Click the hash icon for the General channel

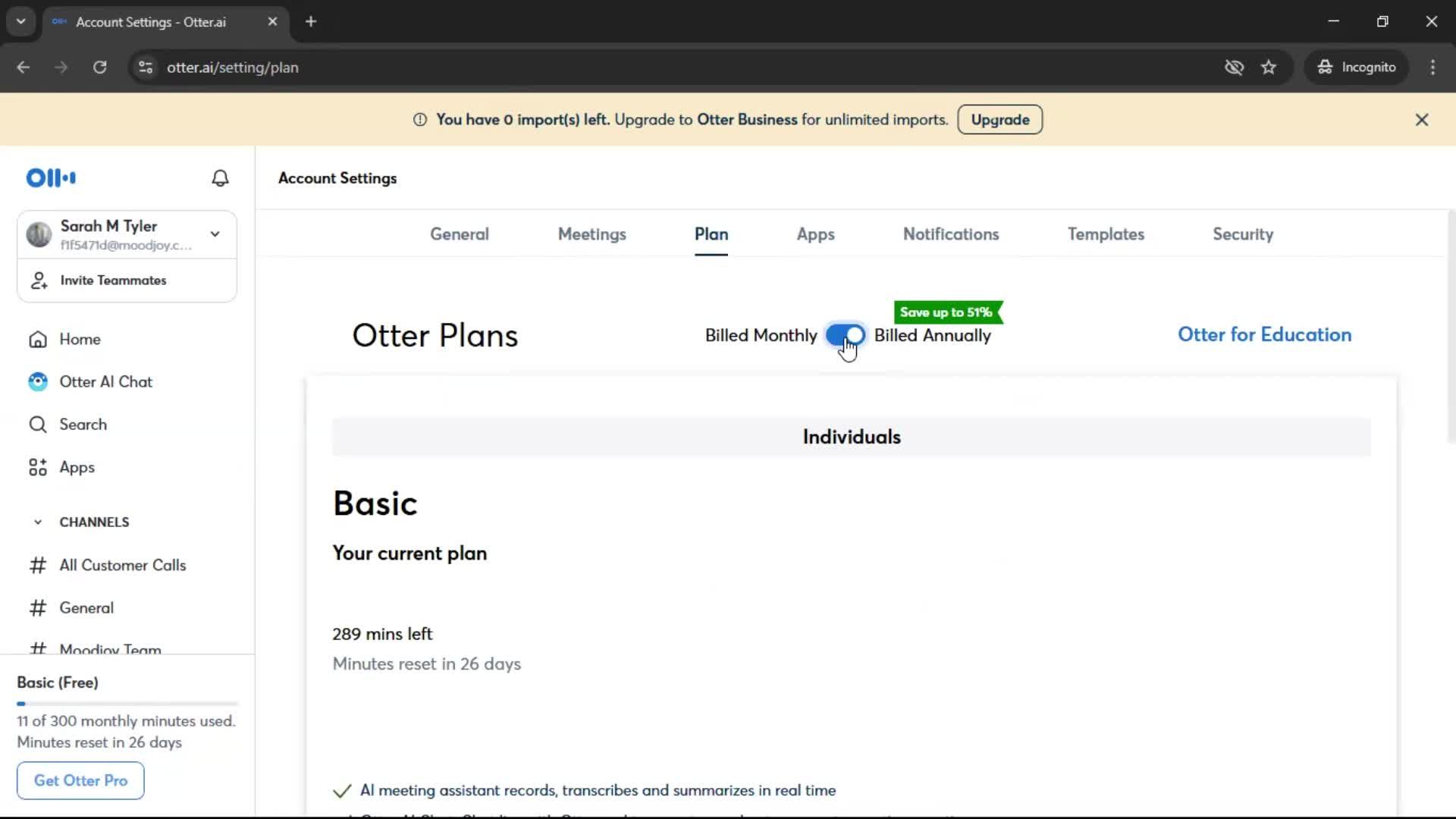click(x=38, y=607)
